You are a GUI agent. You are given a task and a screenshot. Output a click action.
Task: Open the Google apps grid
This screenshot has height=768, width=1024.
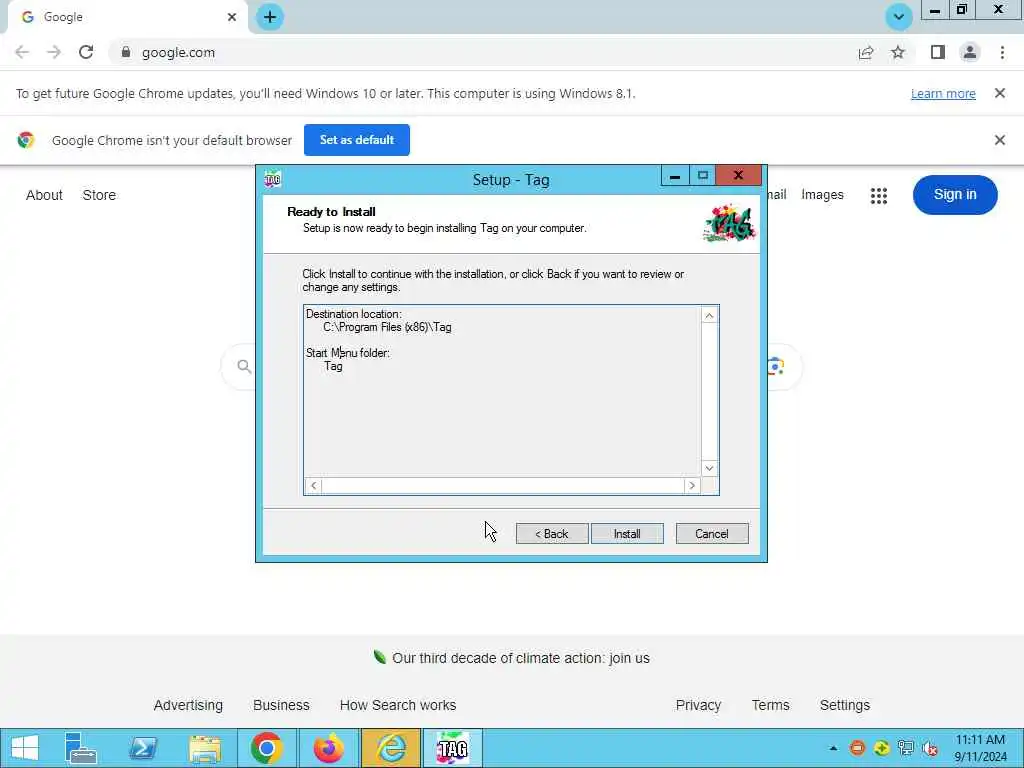point(879,195)
